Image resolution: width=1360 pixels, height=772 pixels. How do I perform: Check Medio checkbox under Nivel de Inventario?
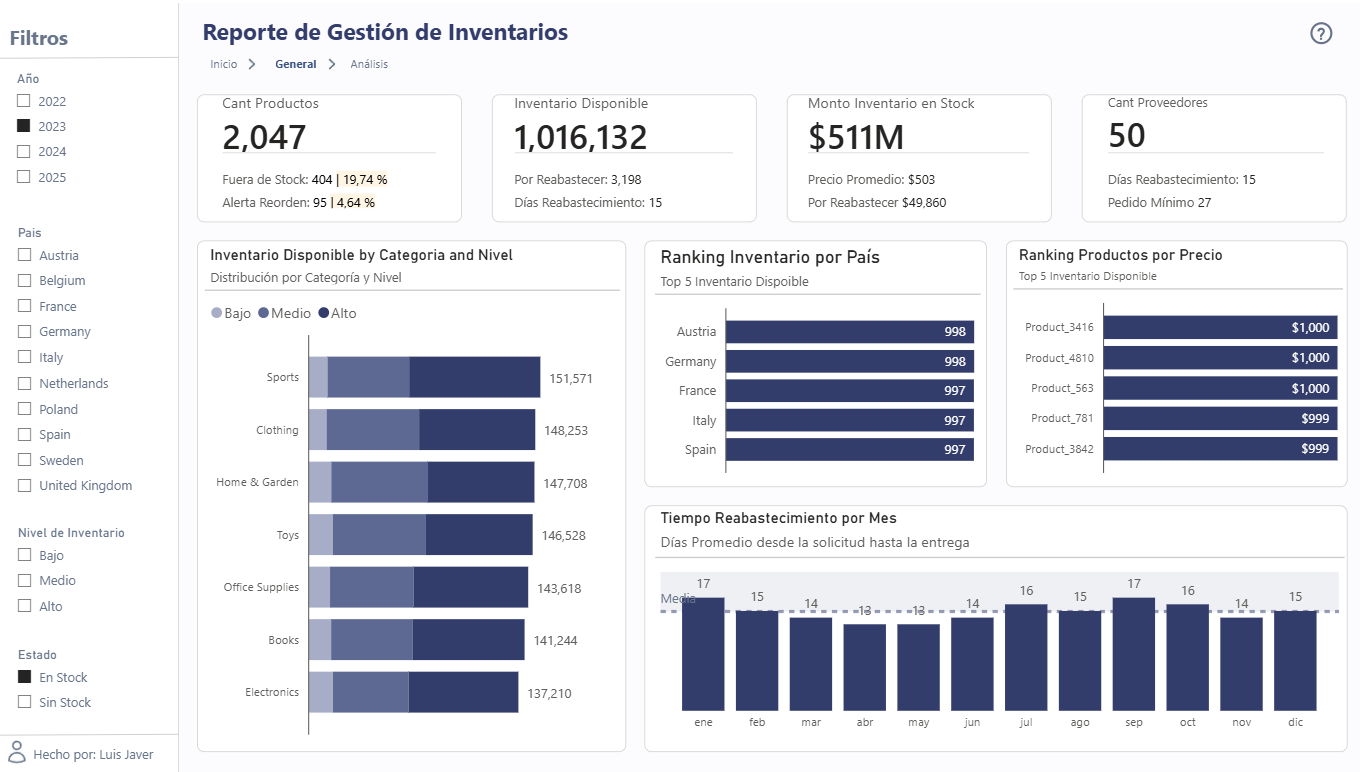coord(25,580)
